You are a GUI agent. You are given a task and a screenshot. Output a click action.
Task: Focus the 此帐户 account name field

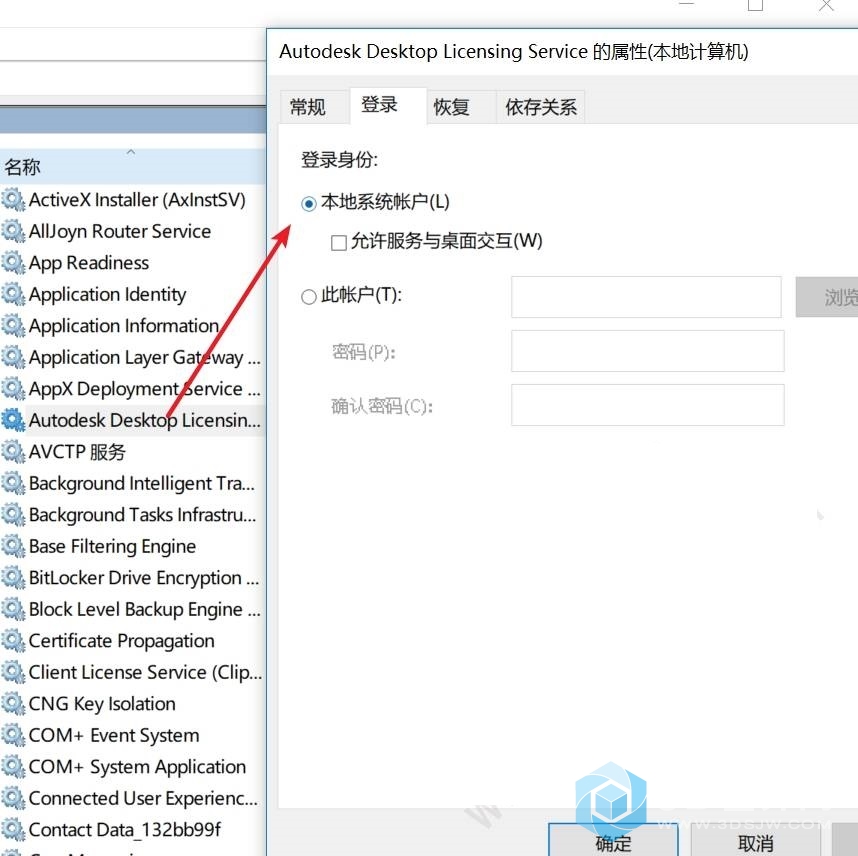[x=646, y=297]
